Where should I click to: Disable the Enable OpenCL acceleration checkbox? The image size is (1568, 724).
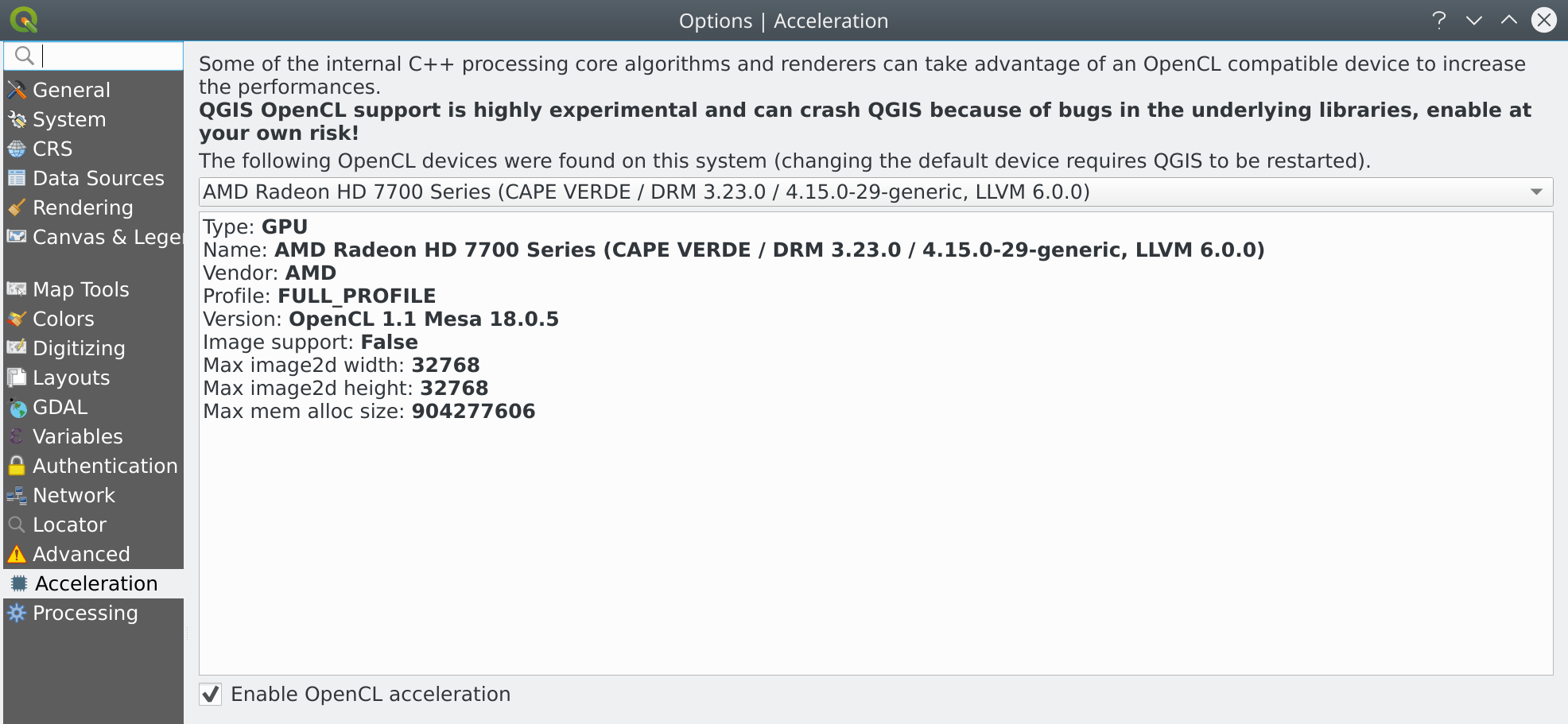point(210,695)
